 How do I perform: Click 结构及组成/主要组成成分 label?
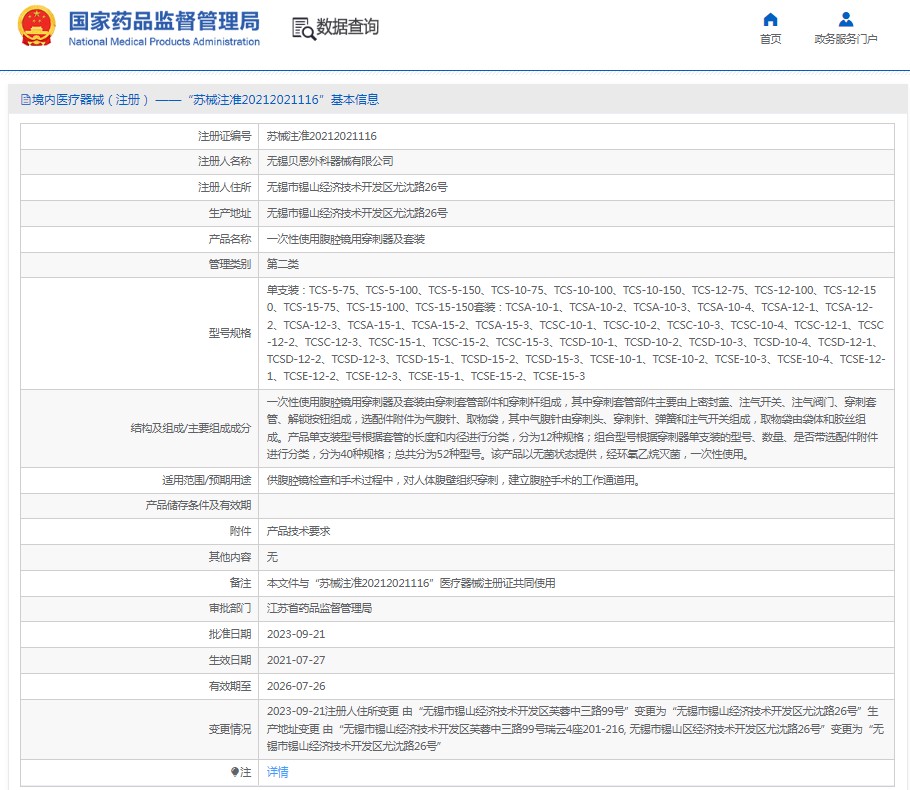pos(191,428)
